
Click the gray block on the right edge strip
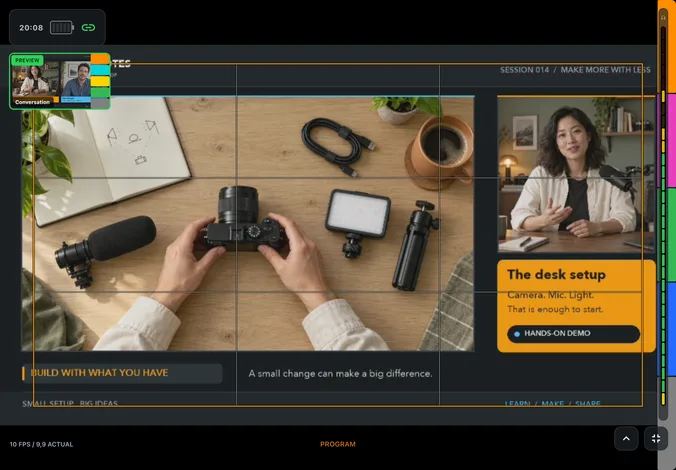(672, 423)
